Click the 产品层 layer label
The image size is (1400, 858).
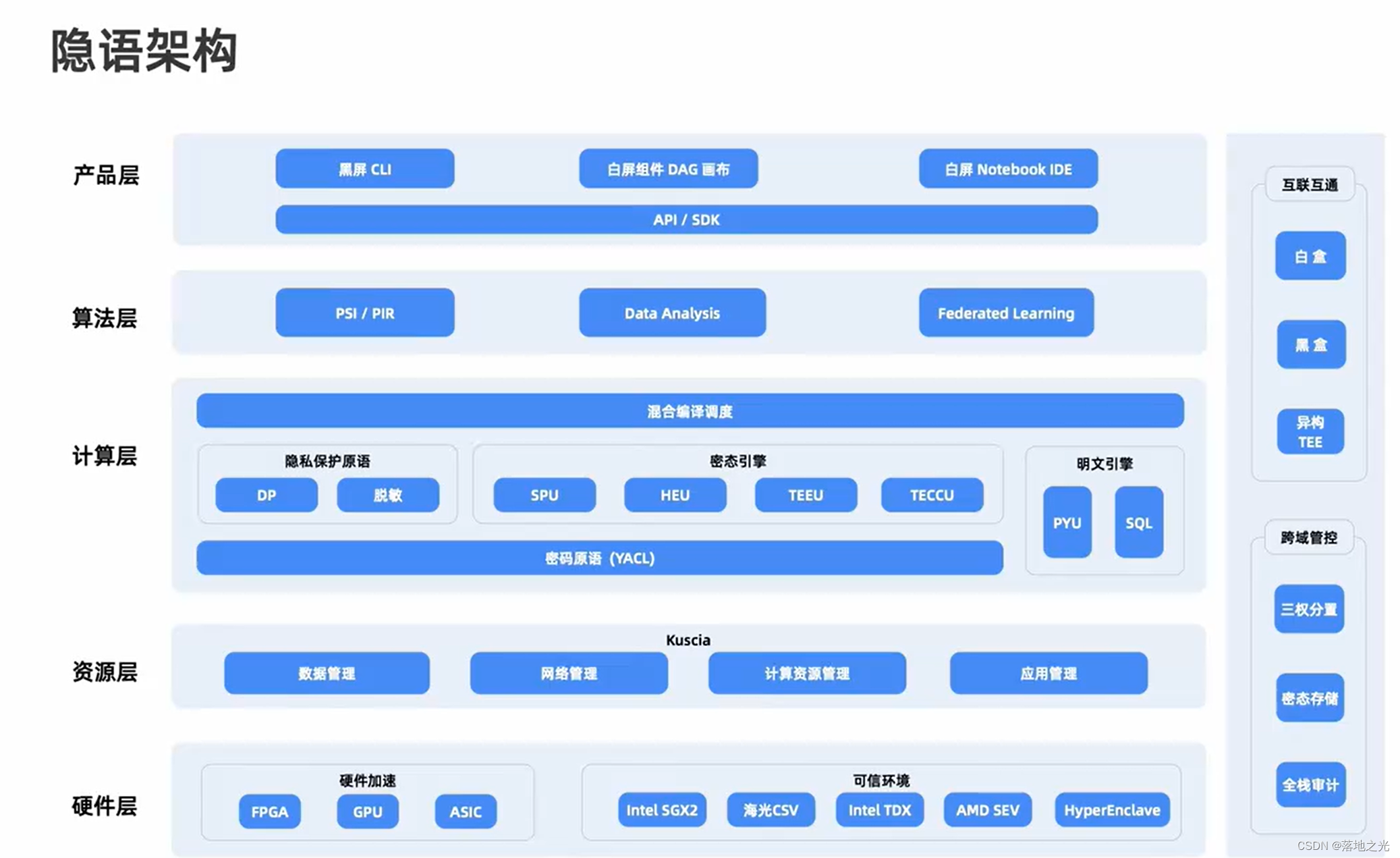106,175
